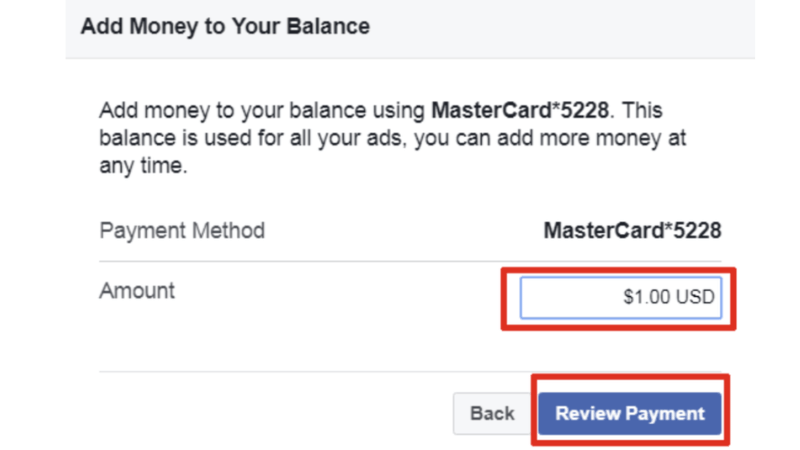Click the "any time." text ending the description

(143, 165)
